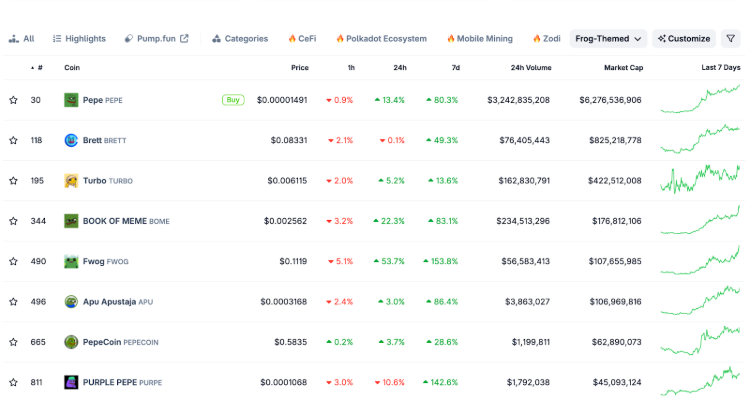Image resolution: width=750 pixels, height=400 pixels.
Task: Sort by the 1h change column
Action: (x=351, y=68)
